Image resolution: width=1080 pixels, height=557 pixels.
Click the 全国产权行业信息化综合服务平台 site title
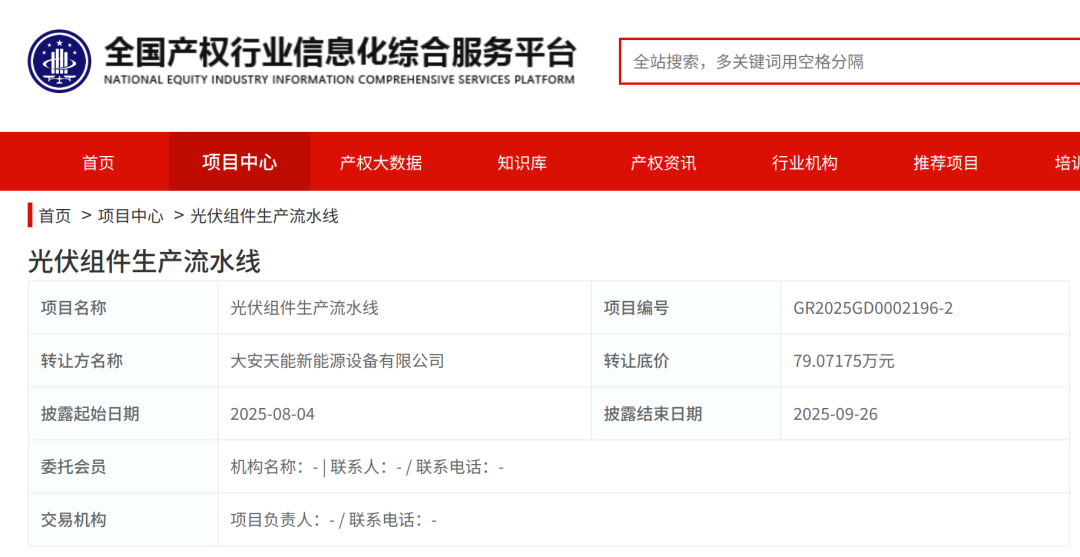click(x=340, y=52)
